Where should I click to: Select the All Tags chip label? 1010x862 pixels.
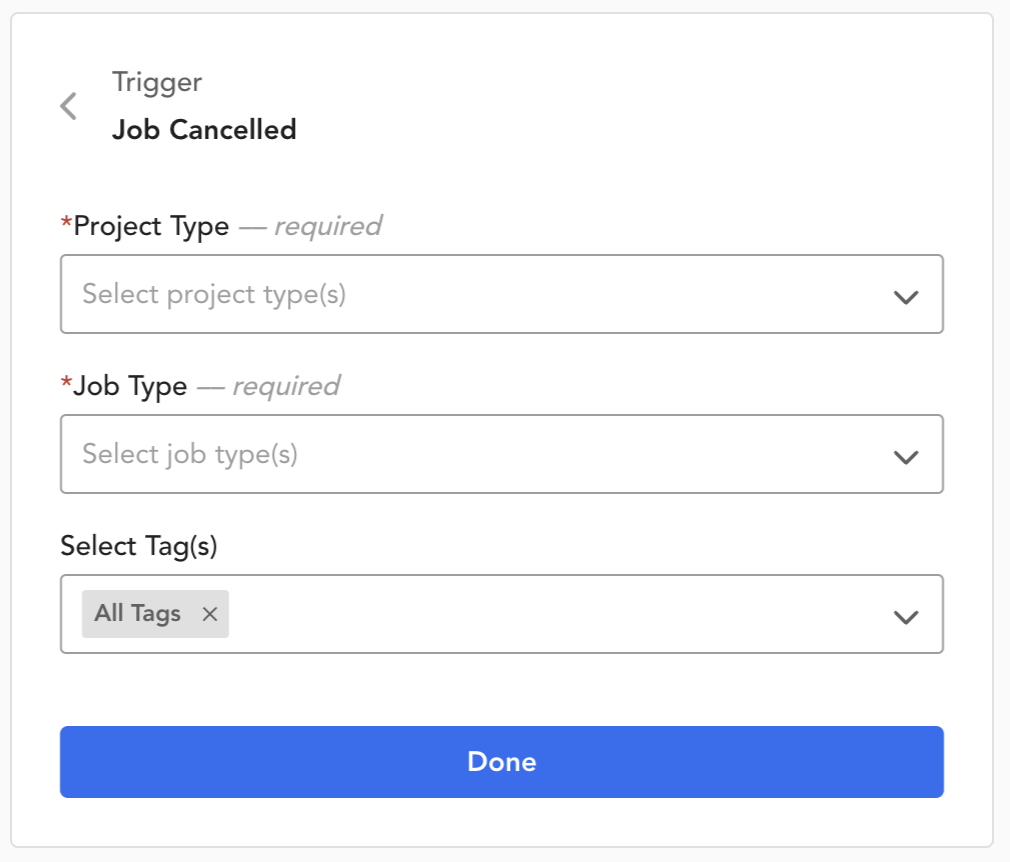pyautogui.click(x=137, y=613)
